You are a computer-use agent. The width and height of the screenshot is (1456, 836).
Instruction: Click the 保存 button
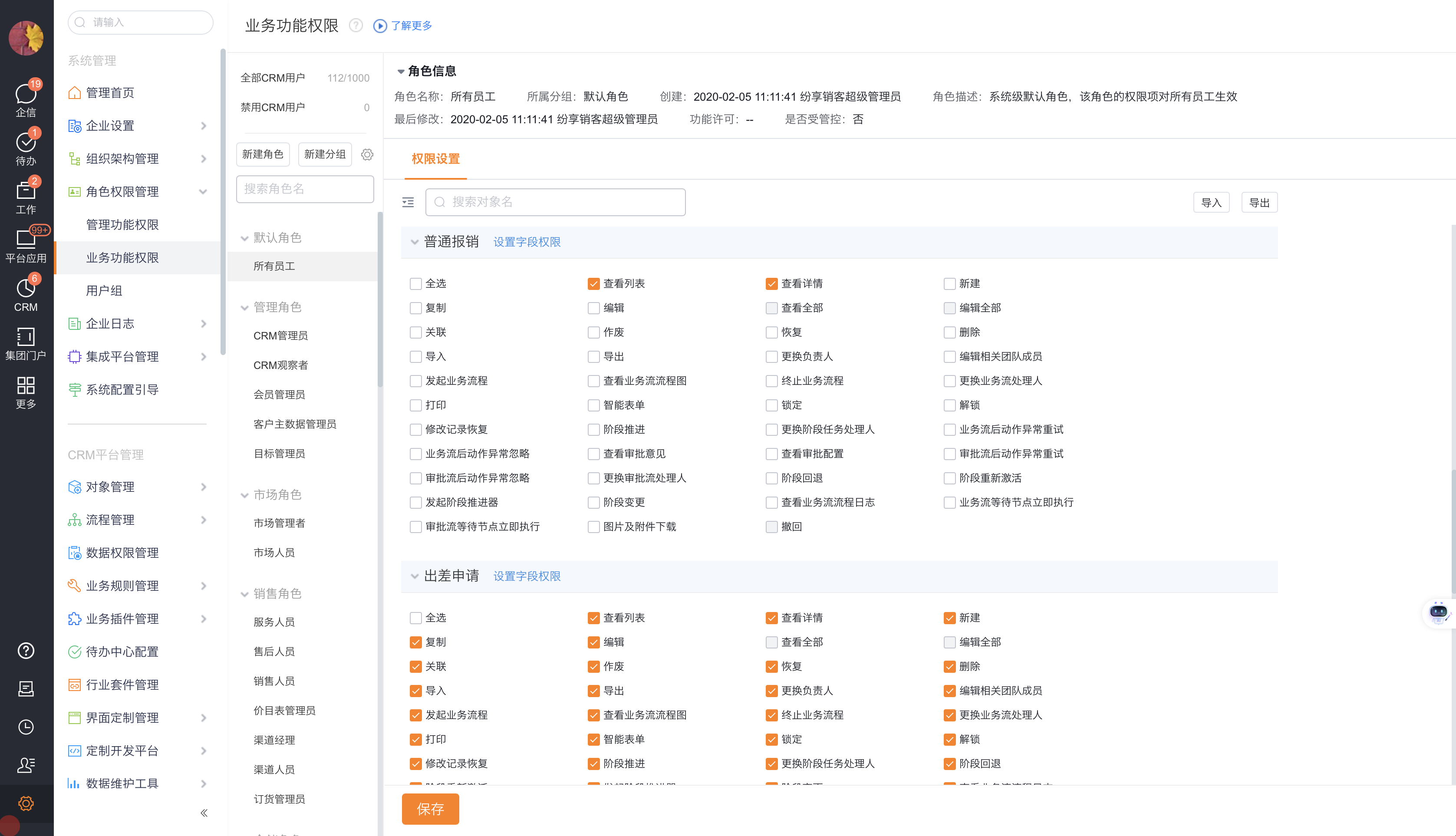[431, 809]
